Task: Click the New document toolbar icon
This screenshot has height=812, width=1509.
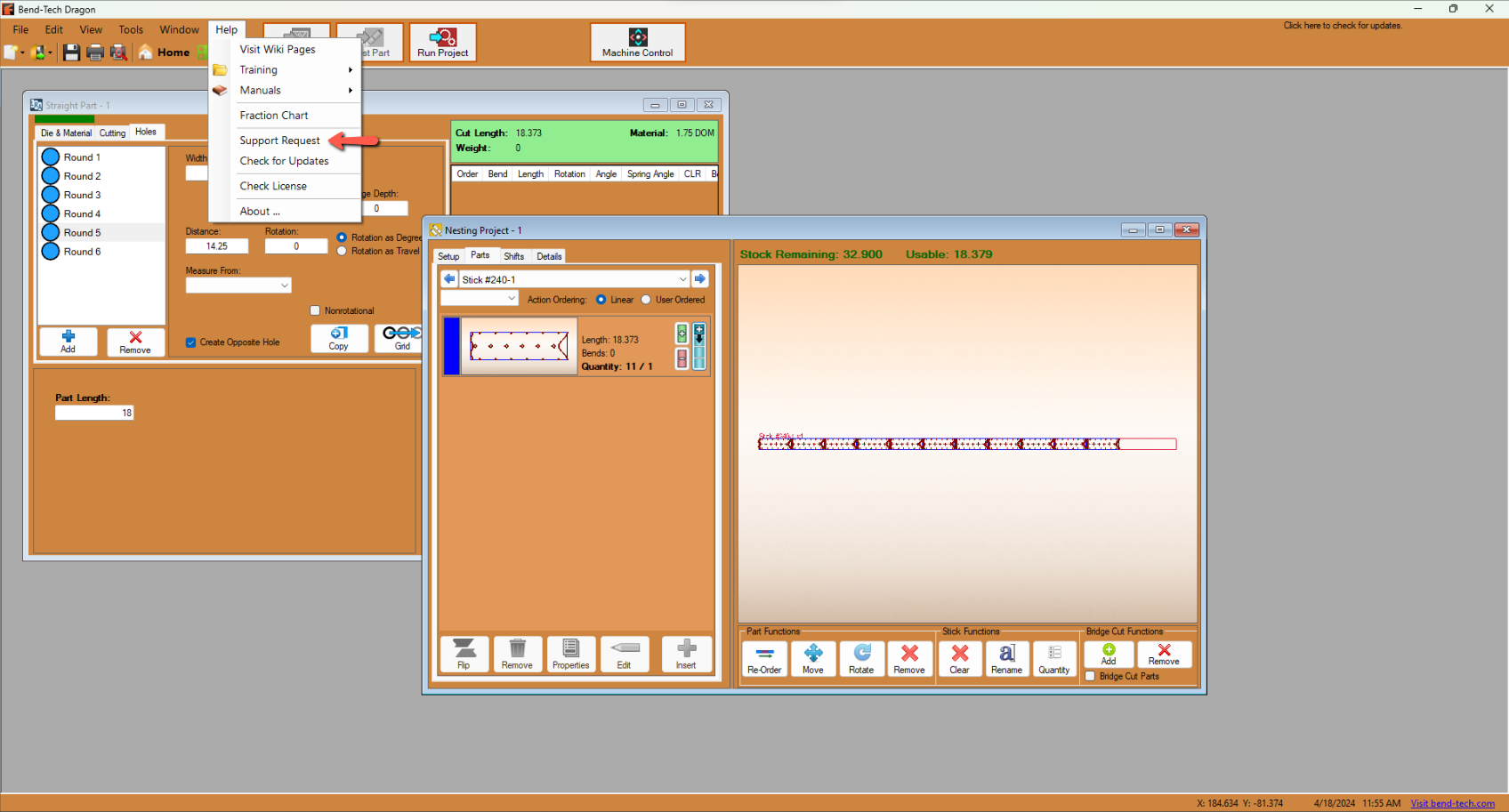Action: coord(10,52)
